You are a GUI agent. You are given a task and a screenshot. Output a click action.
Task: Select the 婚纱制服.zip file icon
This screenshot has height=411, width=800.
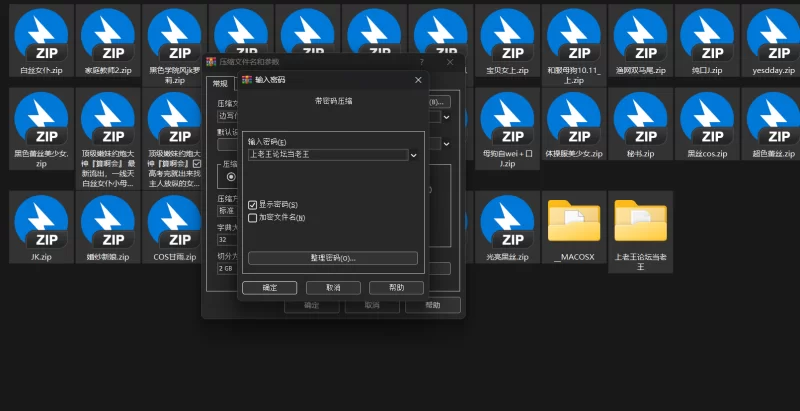108,222
